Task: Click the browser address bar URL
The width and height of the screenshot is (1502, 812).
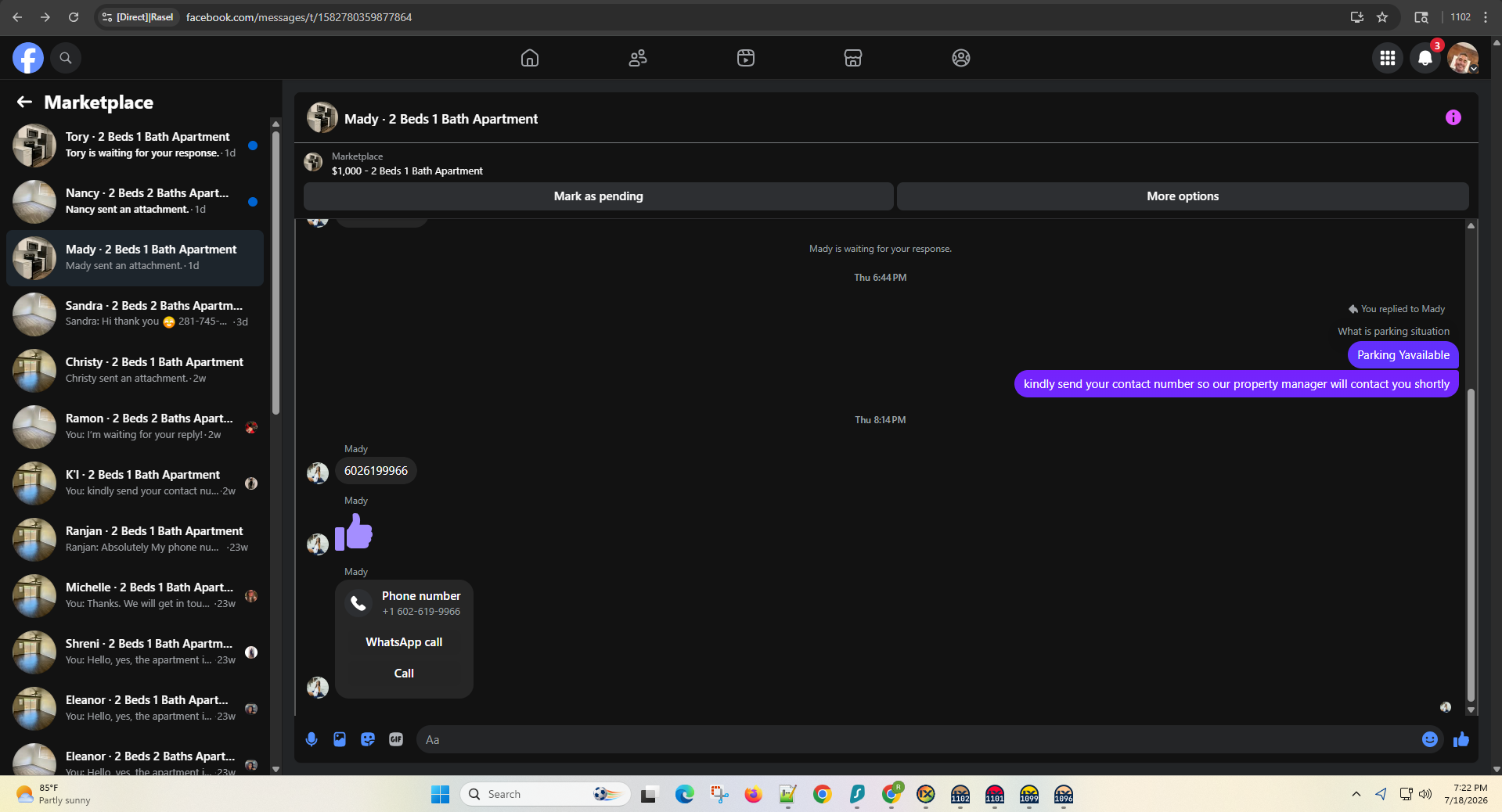Action: (299, 17)
